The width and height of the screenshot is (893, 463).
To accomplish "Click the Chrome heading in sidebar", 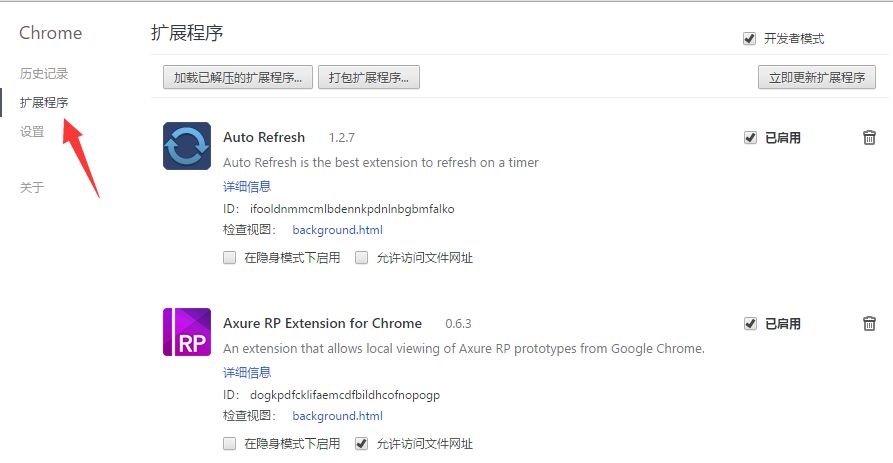I will point(51,33).
